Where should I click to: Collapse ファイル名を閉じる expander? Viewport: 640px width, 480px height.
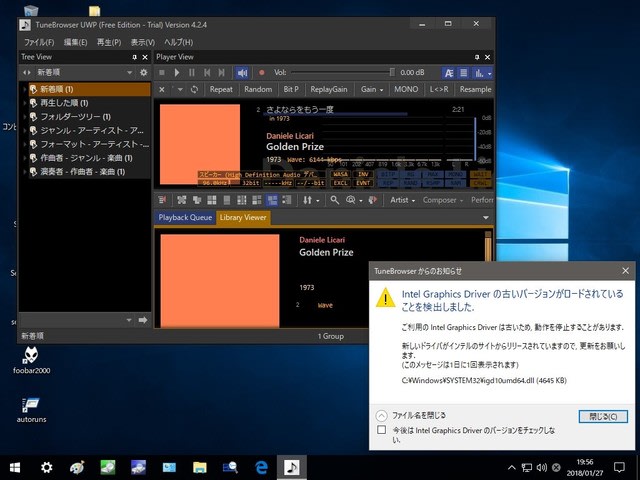click(x=381, y=416)
